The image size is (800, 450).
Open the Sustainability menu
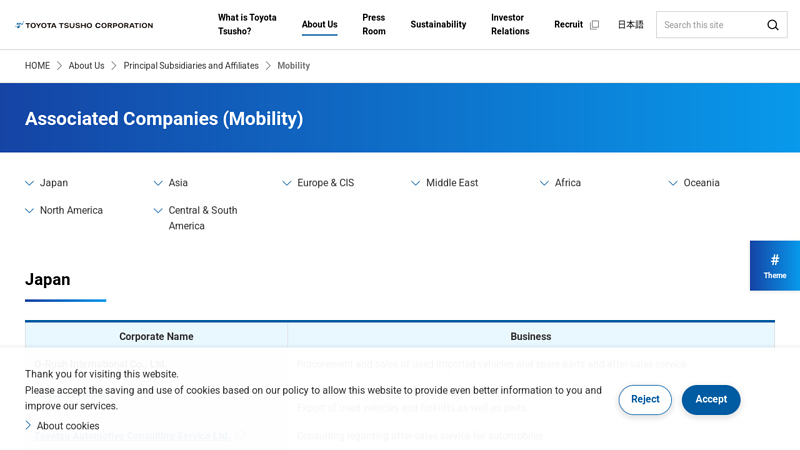[438, 25]
